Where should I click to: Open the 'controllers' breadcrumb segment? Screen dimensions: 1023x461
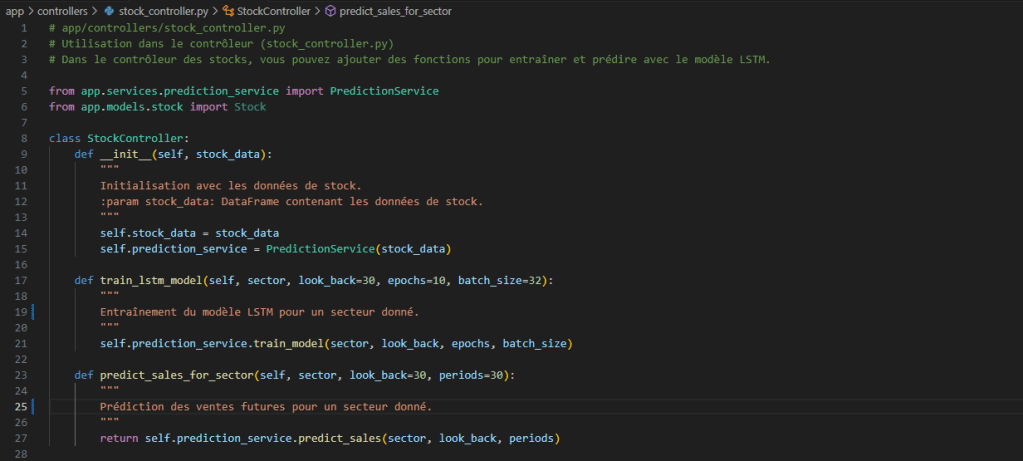click(x=63, y=11)
